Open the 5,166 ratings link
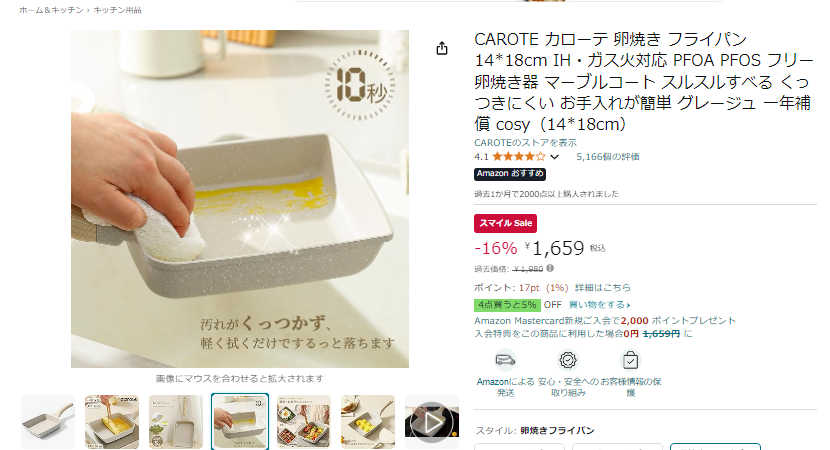The height and width of the screenshot is (450, 830). click(x=608, y=157)
